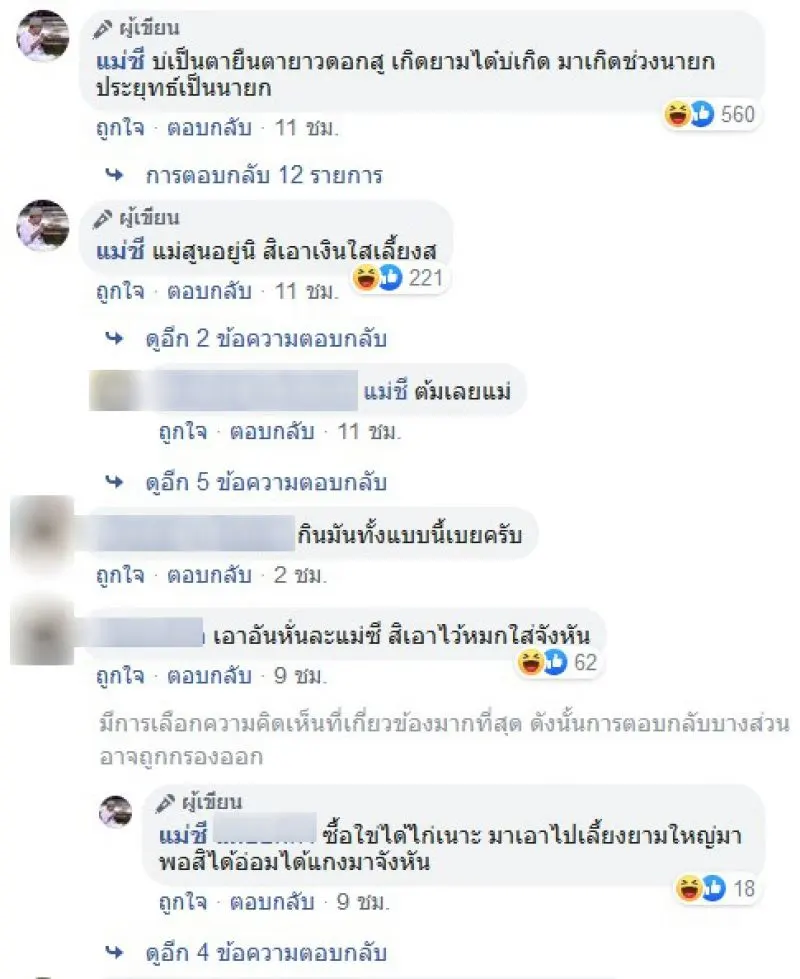The height and width of the screenshot is (979, 800).
Task: Open the reactions showing 18
Action: [x=716, y=888]
